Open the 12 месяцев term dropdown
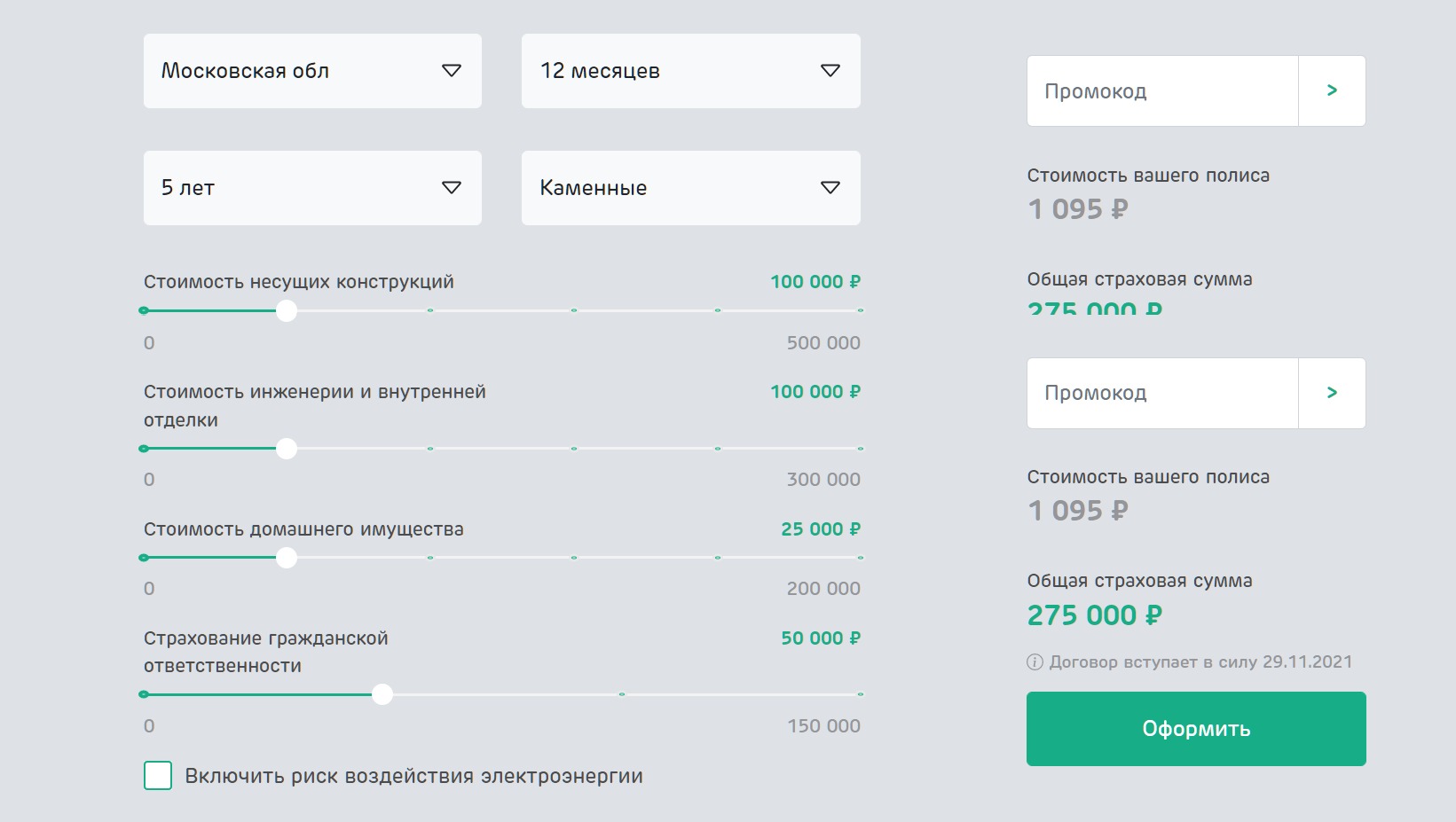Viewport: 1456px width, 822px height. (x=691, y=71)
